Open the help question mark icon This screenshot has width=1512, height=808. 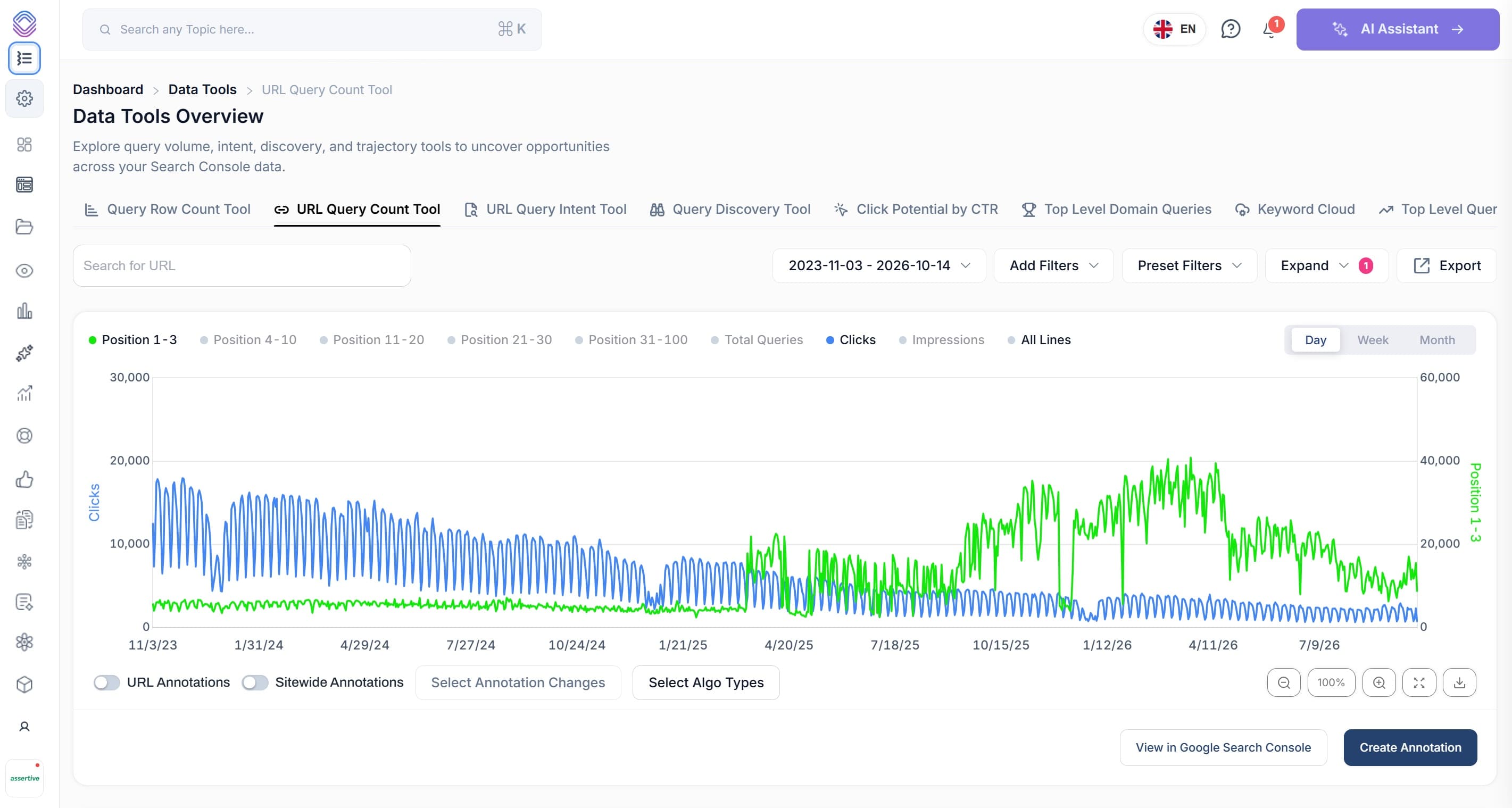point(1230,29)
